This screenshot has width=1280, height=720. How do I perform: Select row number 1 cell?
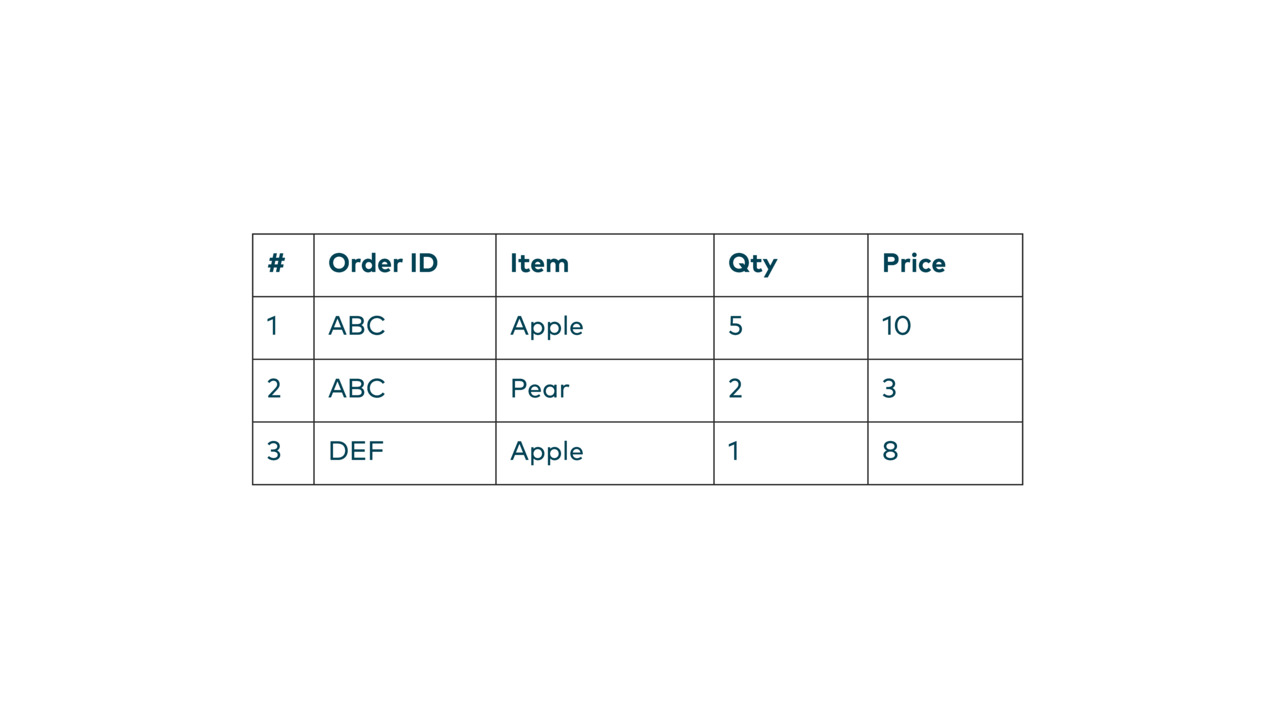[x=283, y=327]
